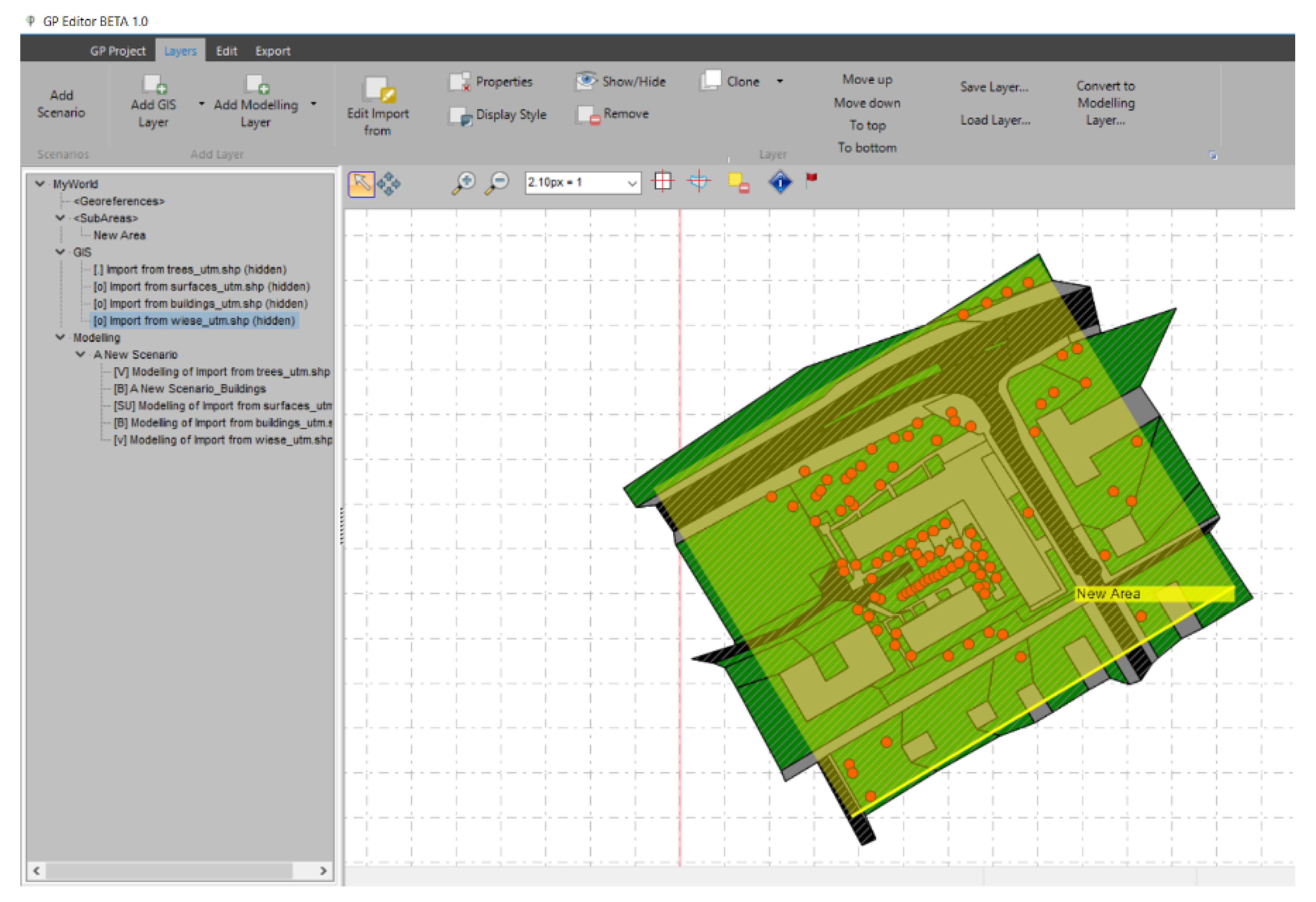This screenshot has height=902, width=1316.
Task: Click the Remove layer button
Action: [x=613, y=114]
